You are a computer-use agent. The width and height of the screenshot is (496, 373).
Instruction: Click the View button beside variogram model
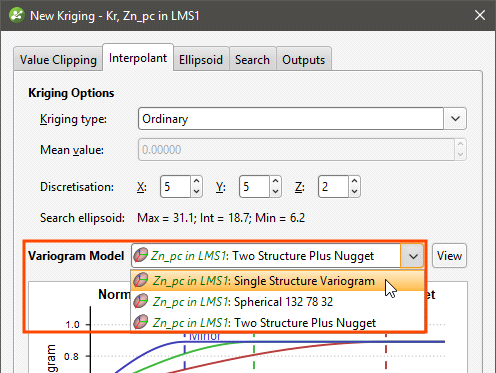pos(449,256)
